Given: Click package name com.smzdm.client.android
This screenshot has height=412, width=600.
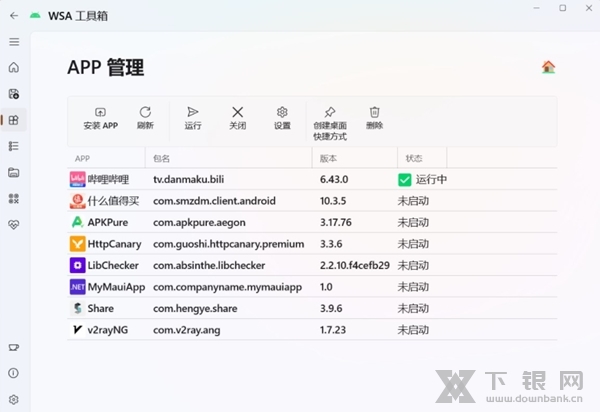Looking at the screenshot, I should click(214, 201).
